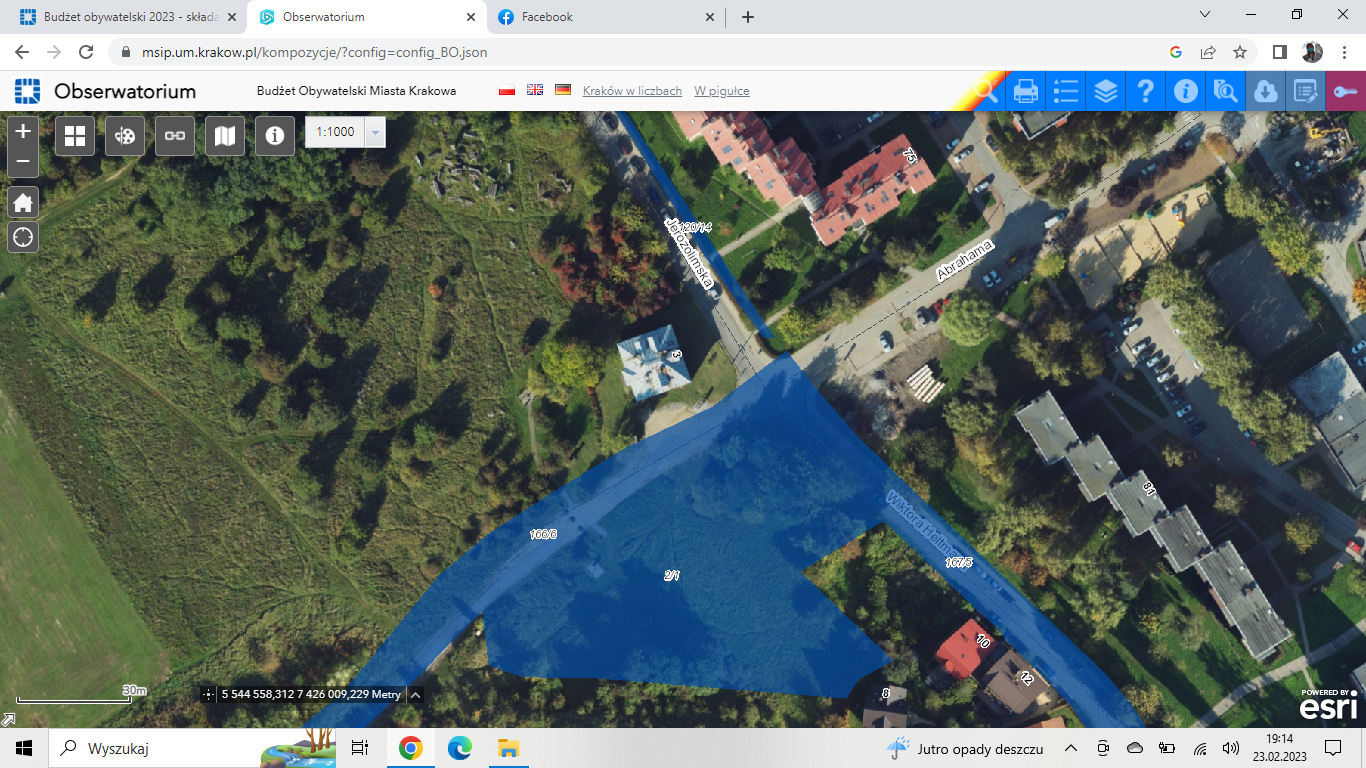
Task: Switch to the Facebook tab
Action: pyautogui.click(x=548, y=17)
